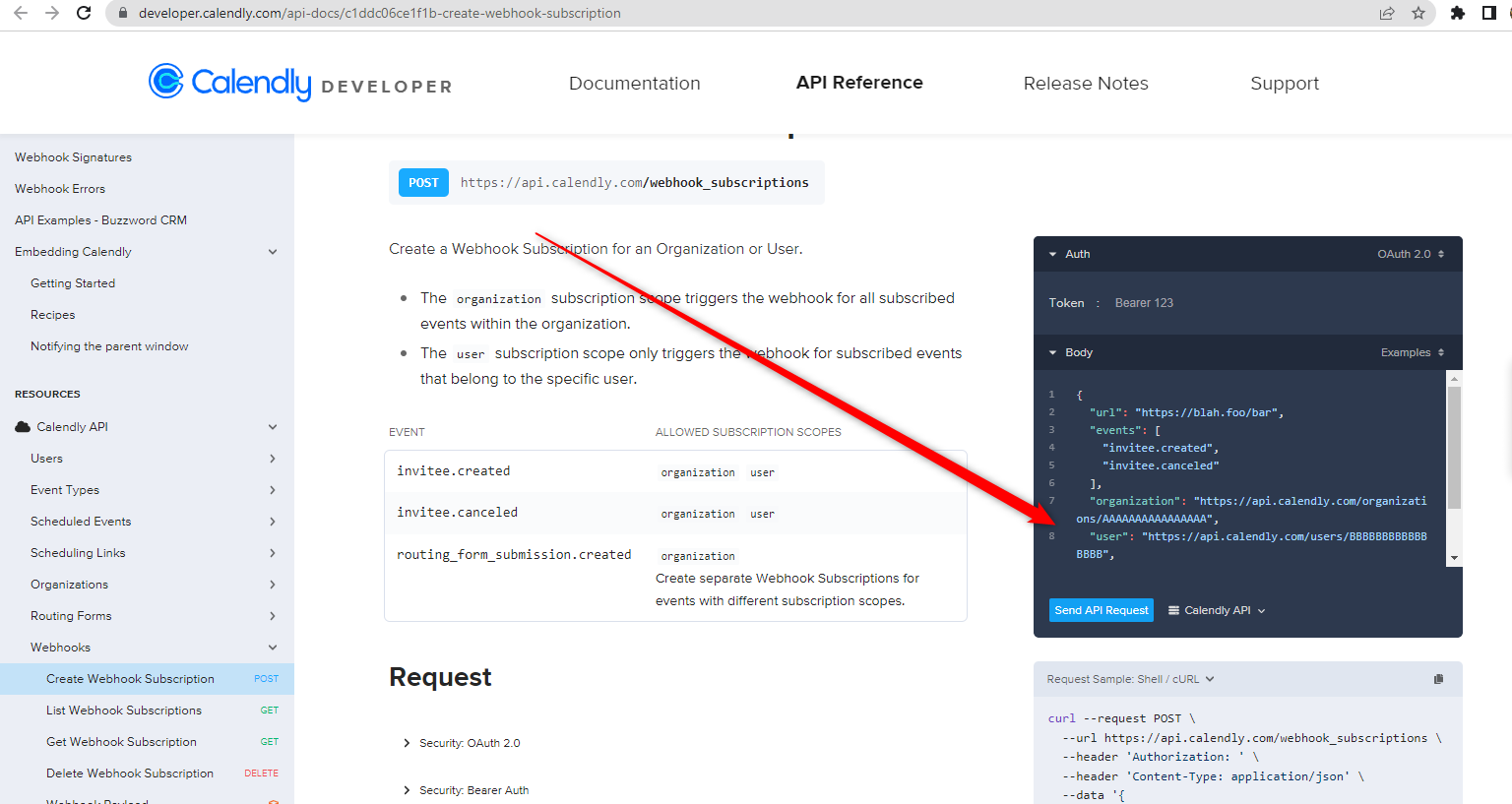Expand the Event Types section
Image resolution: width=1512 pixels, height=804 pixels.
(273, 490)
